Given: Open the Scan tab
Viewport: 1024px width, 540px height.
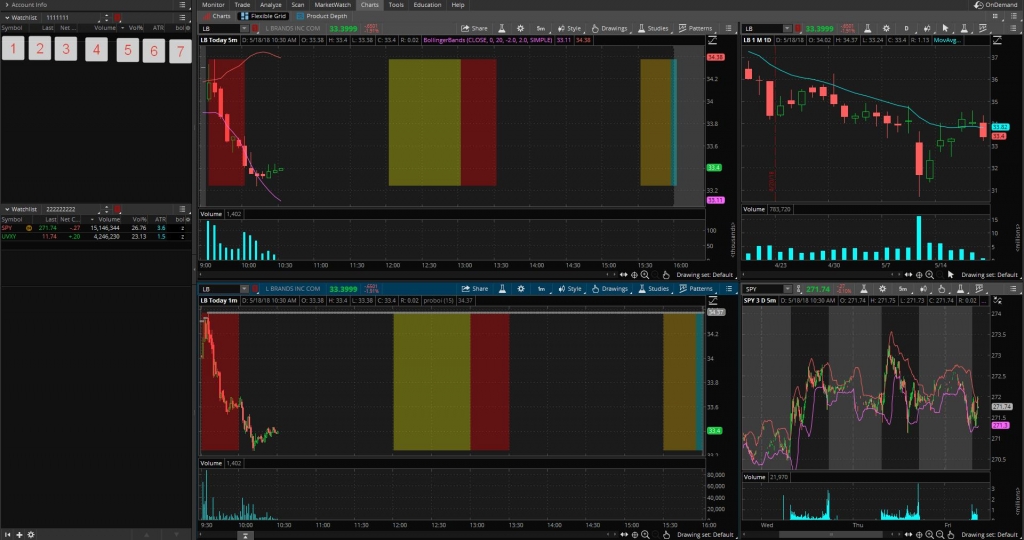Looking at the screenshot, I should [298, 5].
